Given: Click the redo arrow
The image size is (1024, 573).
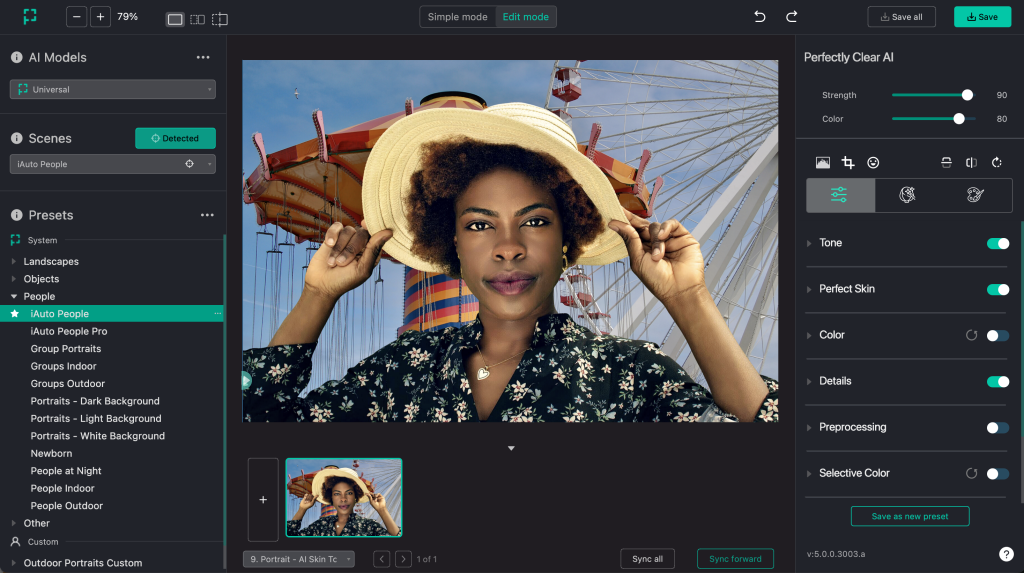Looking at the screenshot, I should [792, 17].
